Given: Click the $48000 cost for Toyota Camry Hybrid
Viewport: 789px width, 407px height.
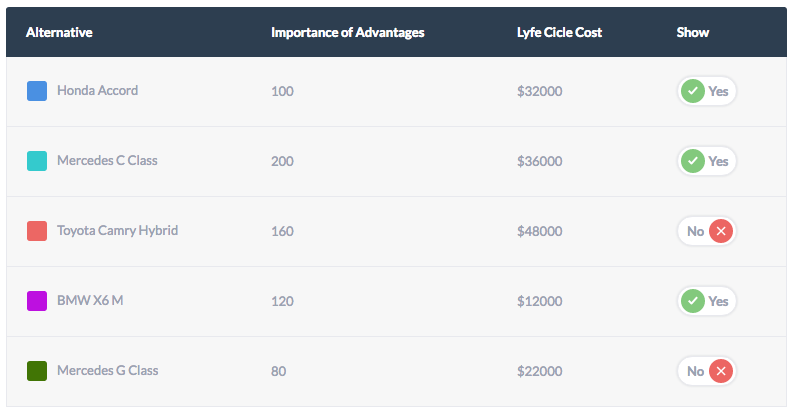Looking at the screenshot, I should pos(539,231).
